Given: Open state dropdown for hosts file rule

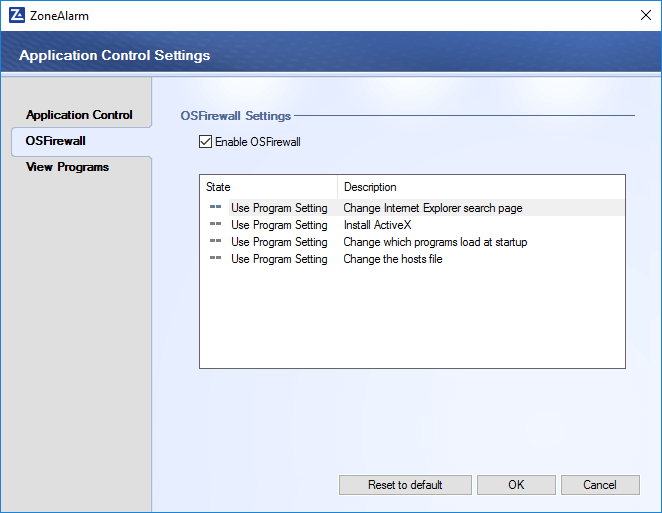Looking at the screenshot, I should 279,259.
